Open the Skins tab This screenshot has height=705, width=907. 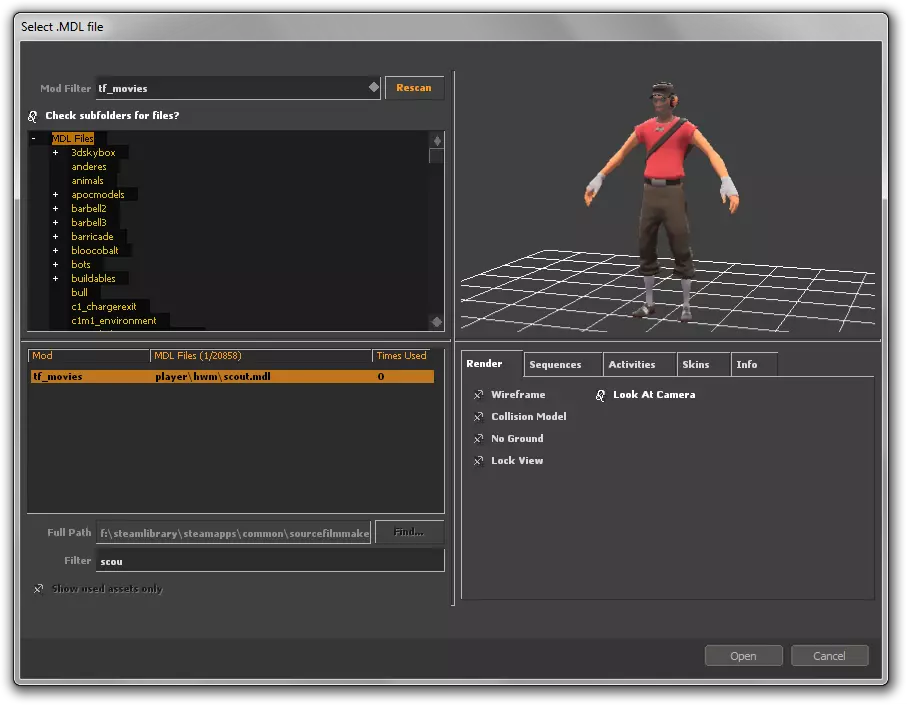[x=695, y=365]
